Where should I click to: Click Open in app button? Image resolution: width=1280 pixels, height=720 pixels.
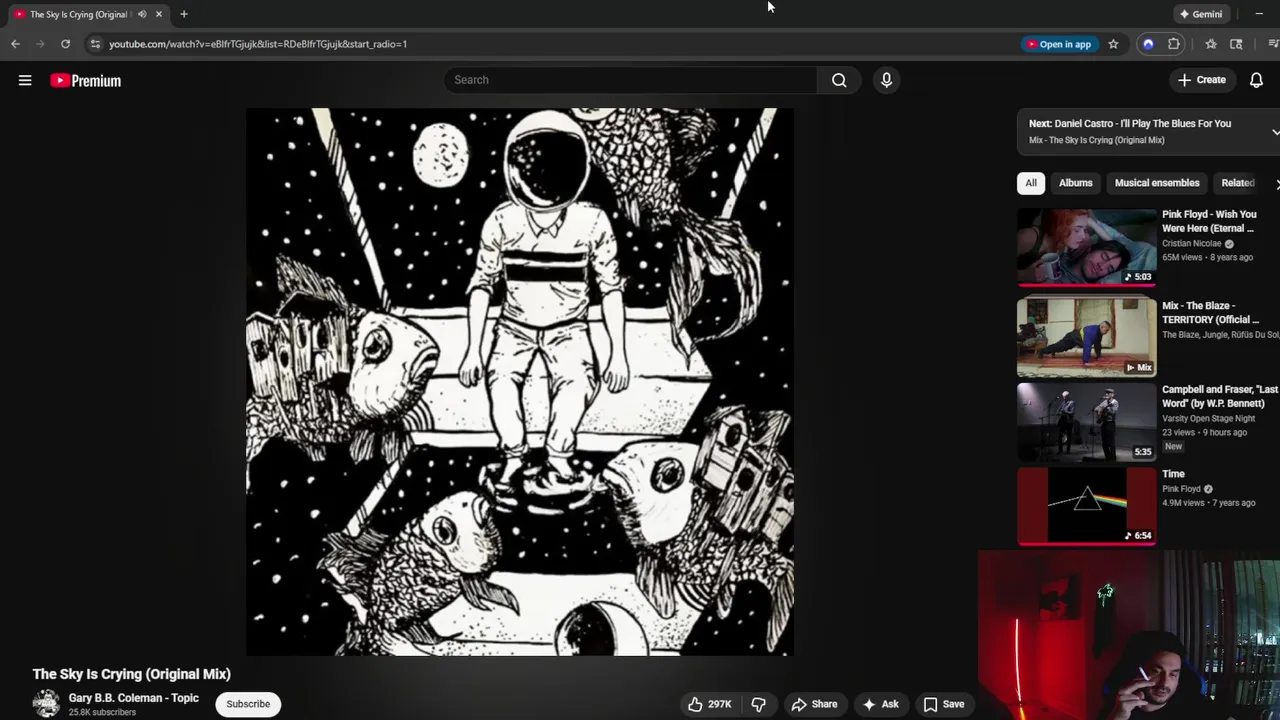tap(1059, 44)
